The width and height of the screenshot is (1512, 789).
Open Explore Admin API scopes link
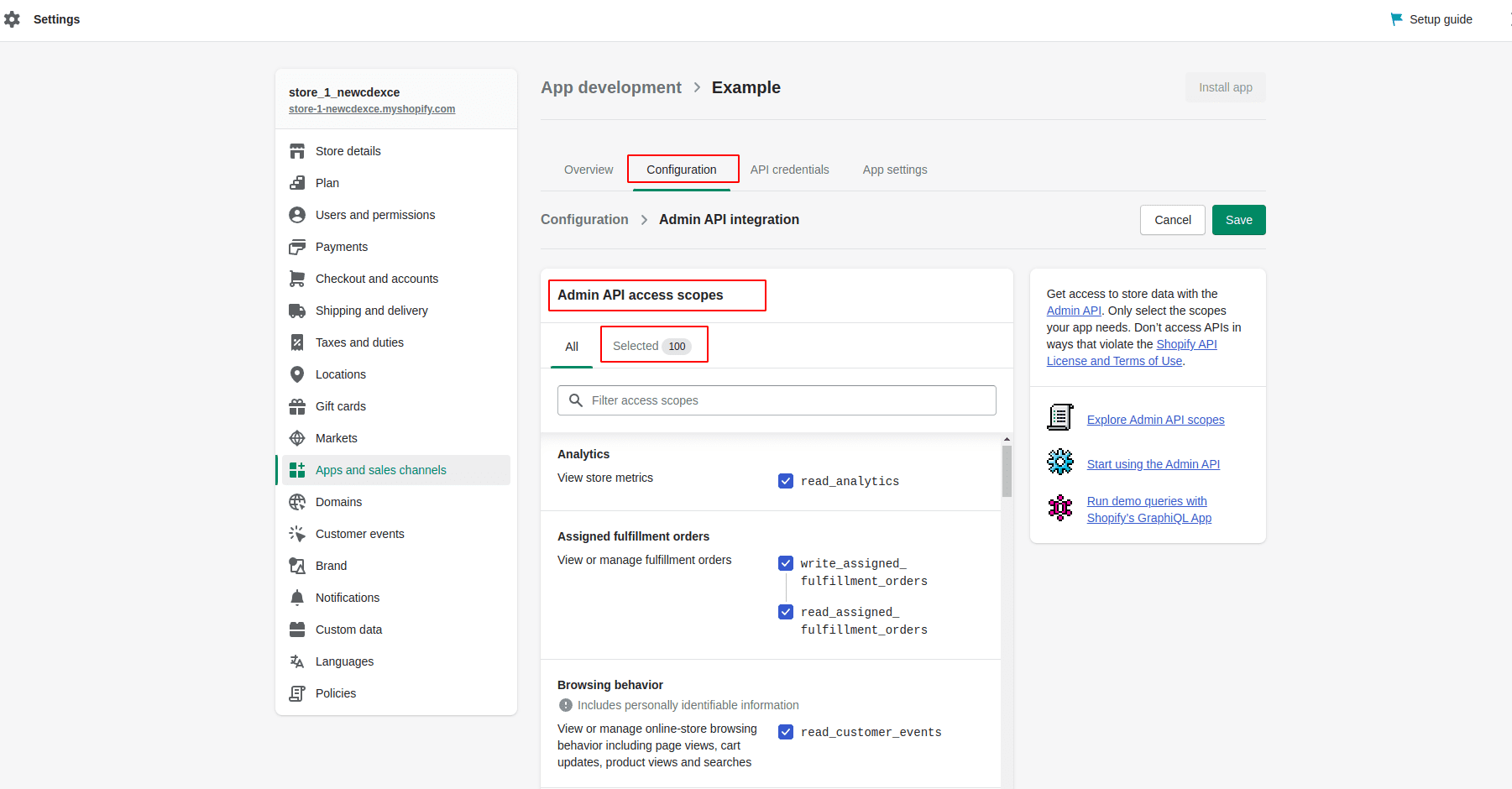[1155, 420]
